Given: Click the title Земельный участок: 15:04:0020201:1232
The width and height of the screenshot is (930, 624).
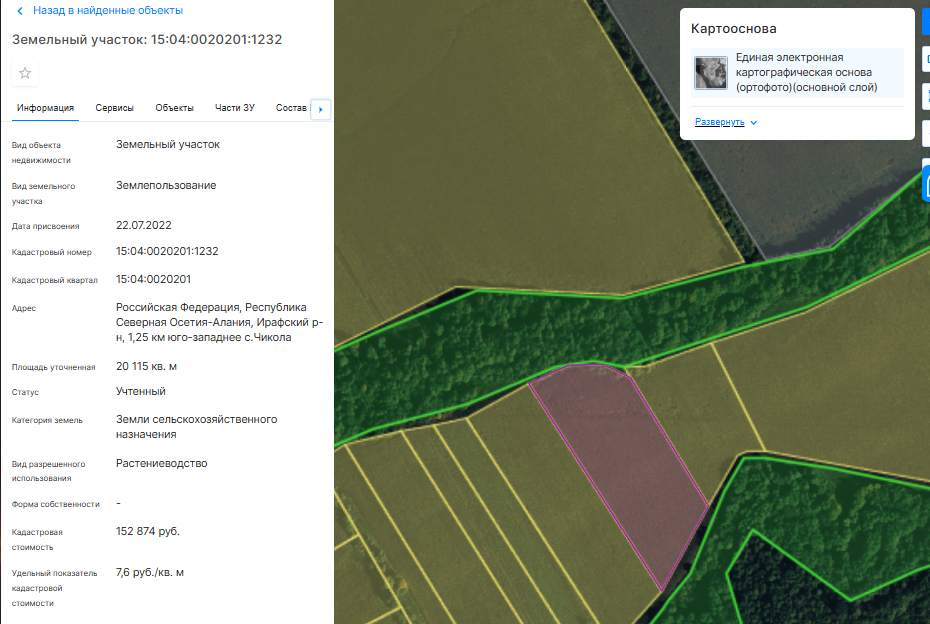Looking at the screenshot, I should tap(147, 40).
